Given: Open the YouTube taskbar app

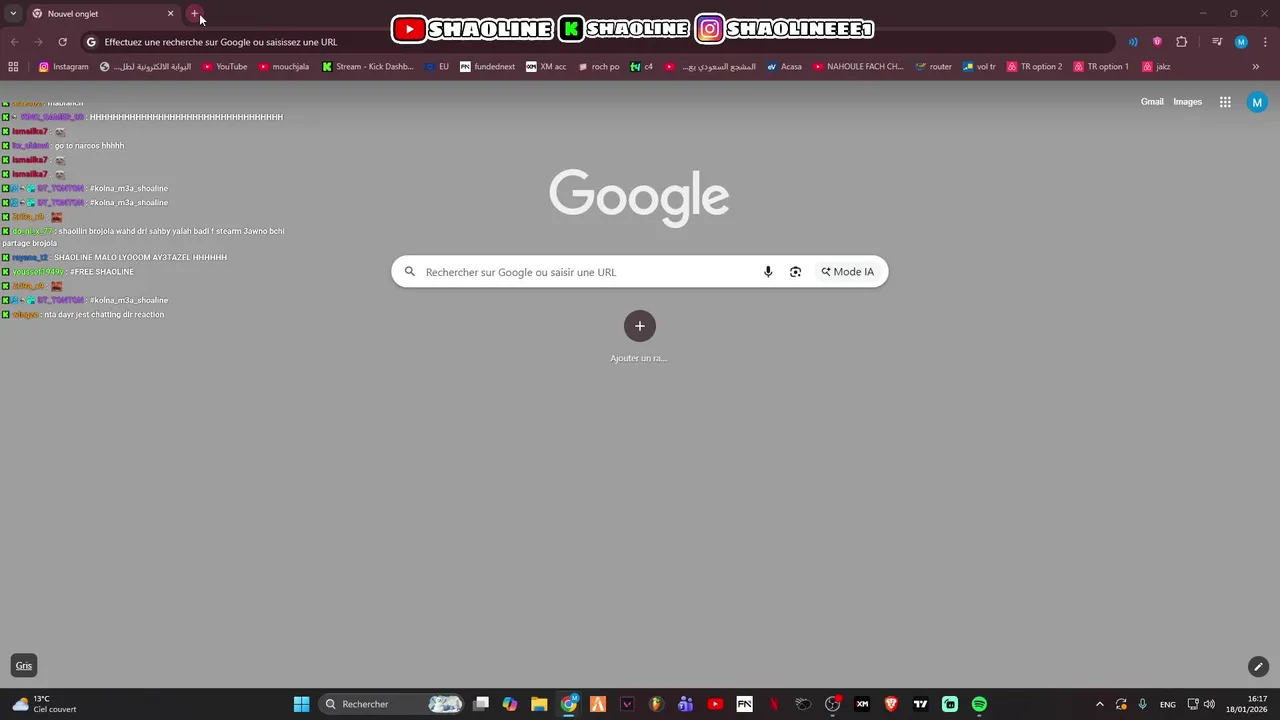Looking at the screenshot, I should (x=715, y=704).
